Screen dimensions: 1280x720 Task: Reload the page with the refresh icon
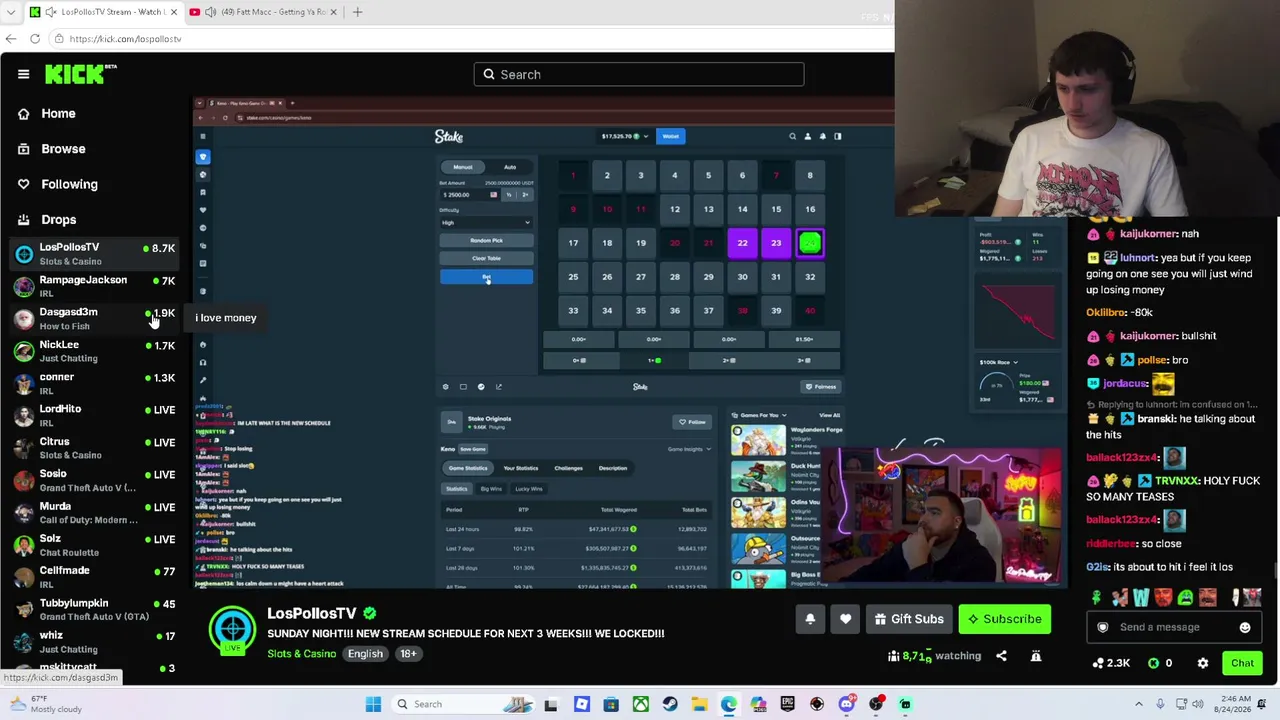[35, 38]
